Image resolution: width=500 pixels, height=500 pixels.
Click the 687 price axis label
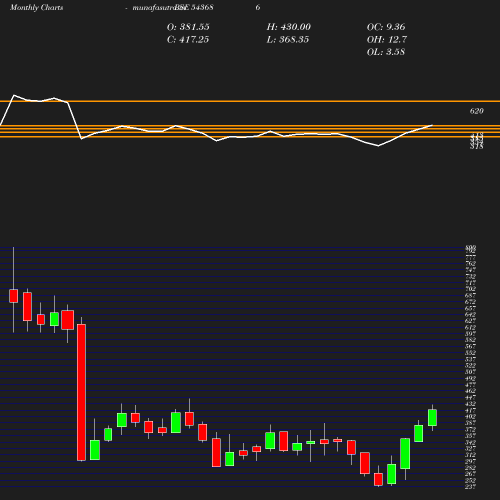coord(471,295)
